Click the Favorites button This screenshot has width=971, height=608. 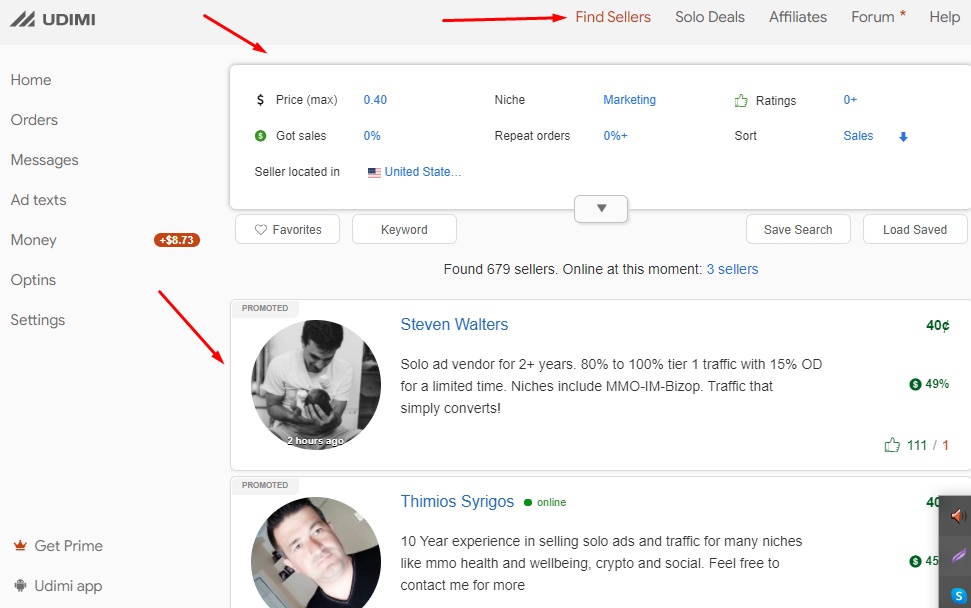[x=287, y=229]
